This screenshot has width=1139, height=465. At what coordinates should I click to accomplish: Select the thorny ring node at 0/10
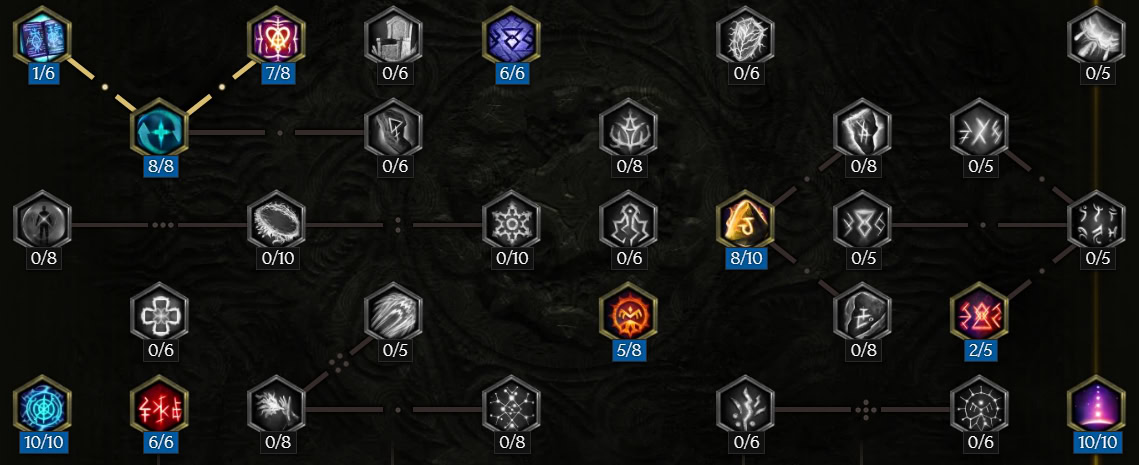coord(277,220)
